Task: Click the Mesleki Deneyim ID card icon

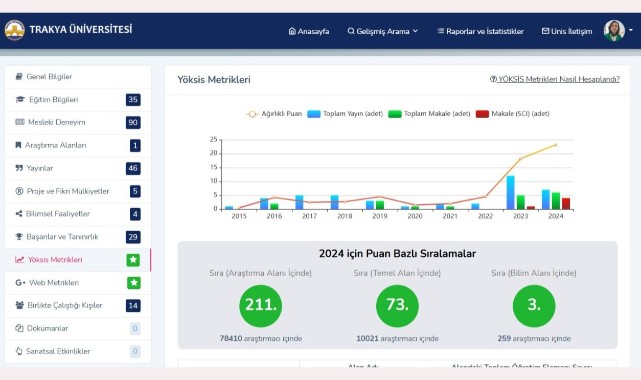Action: [x=20, y=122]
